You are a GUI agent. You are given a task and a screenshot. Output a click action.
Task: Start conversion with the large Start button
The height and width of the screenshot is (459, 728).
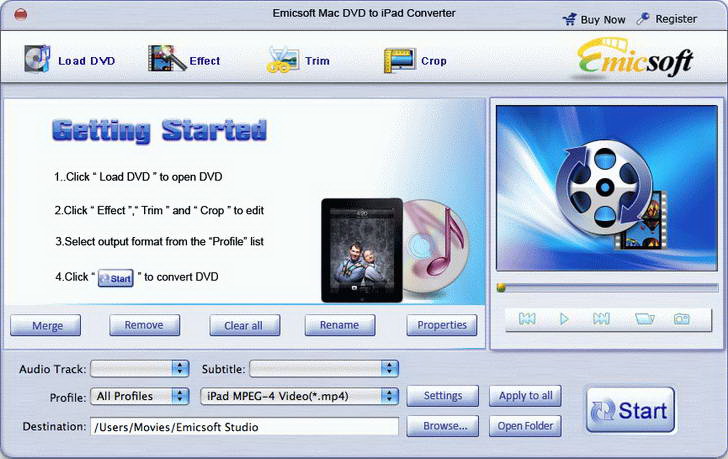630,410
